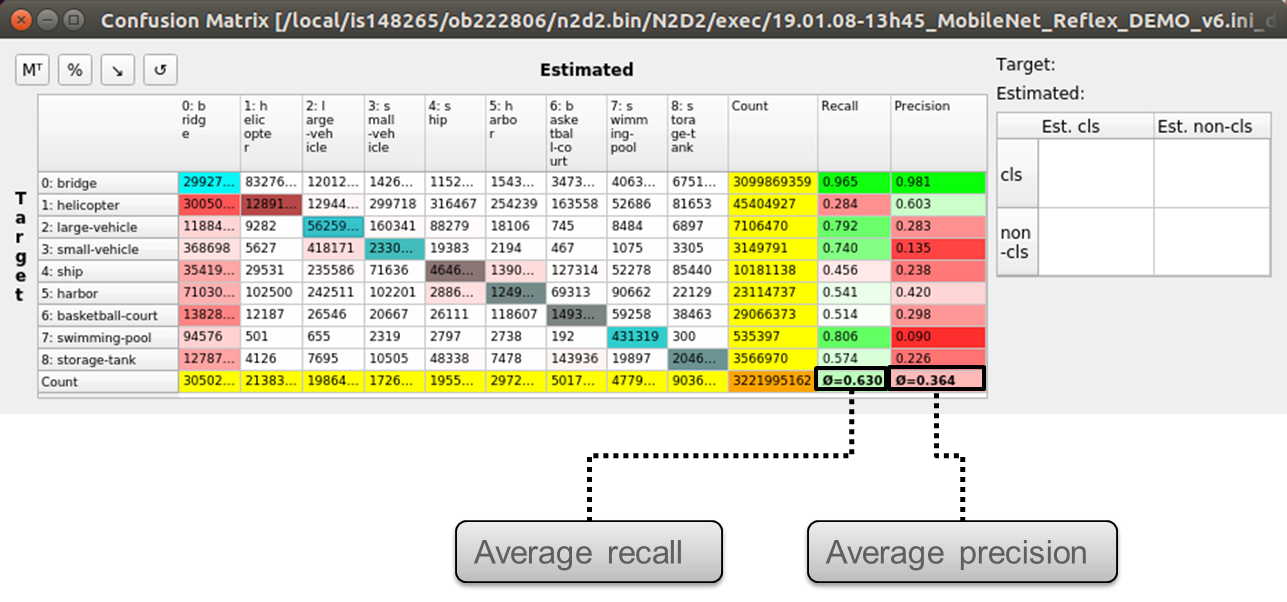Click the swimming-pool row cell 94576
This screenshot has width=1287, height=602.
coord(209,337)
